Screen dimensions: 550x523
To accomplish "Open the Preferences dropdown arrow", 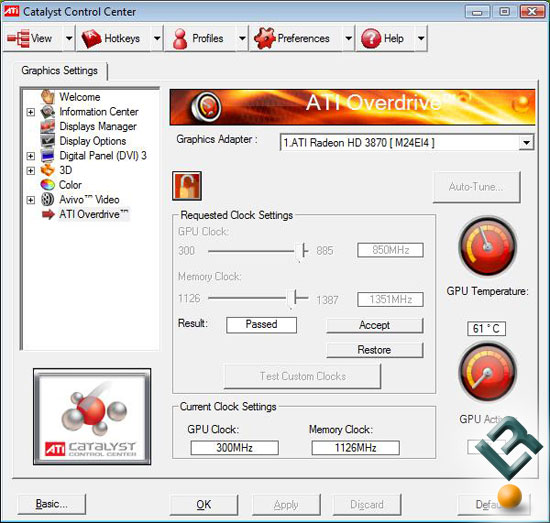I will 348,38.
